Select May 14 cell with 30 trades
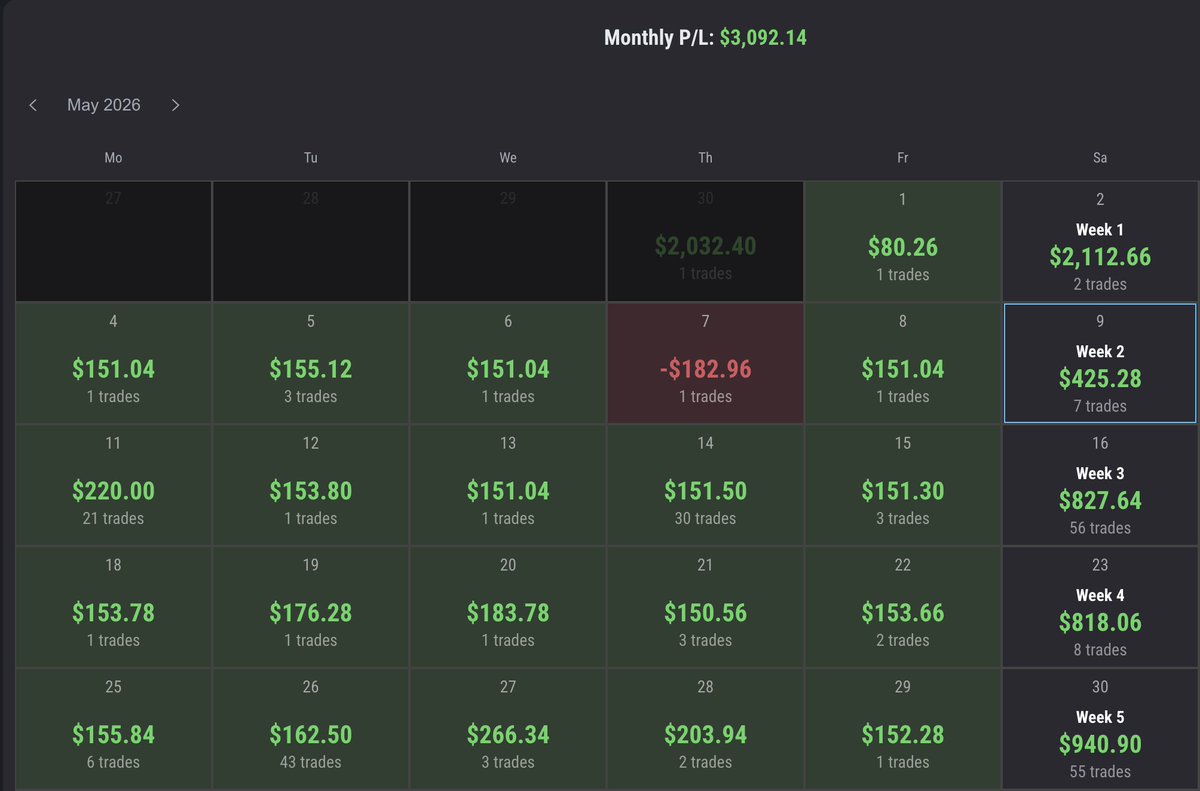The image size is (1200, 791). [705, 485]
